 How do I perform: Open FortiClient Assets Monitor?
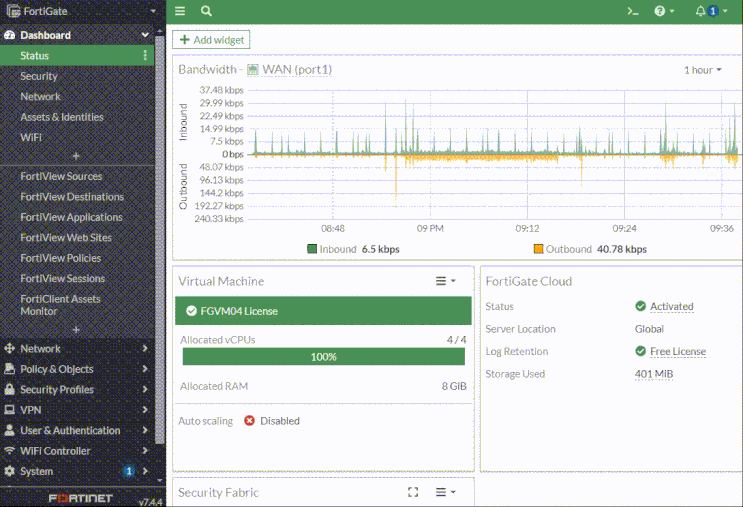60,305
